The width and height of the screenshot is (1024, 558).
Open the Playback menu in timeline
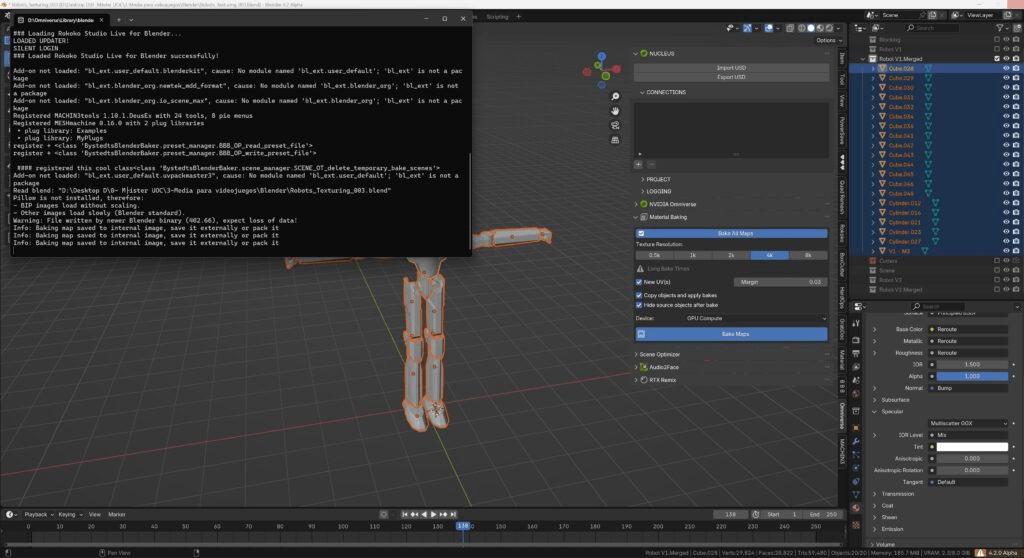[36, 514]
